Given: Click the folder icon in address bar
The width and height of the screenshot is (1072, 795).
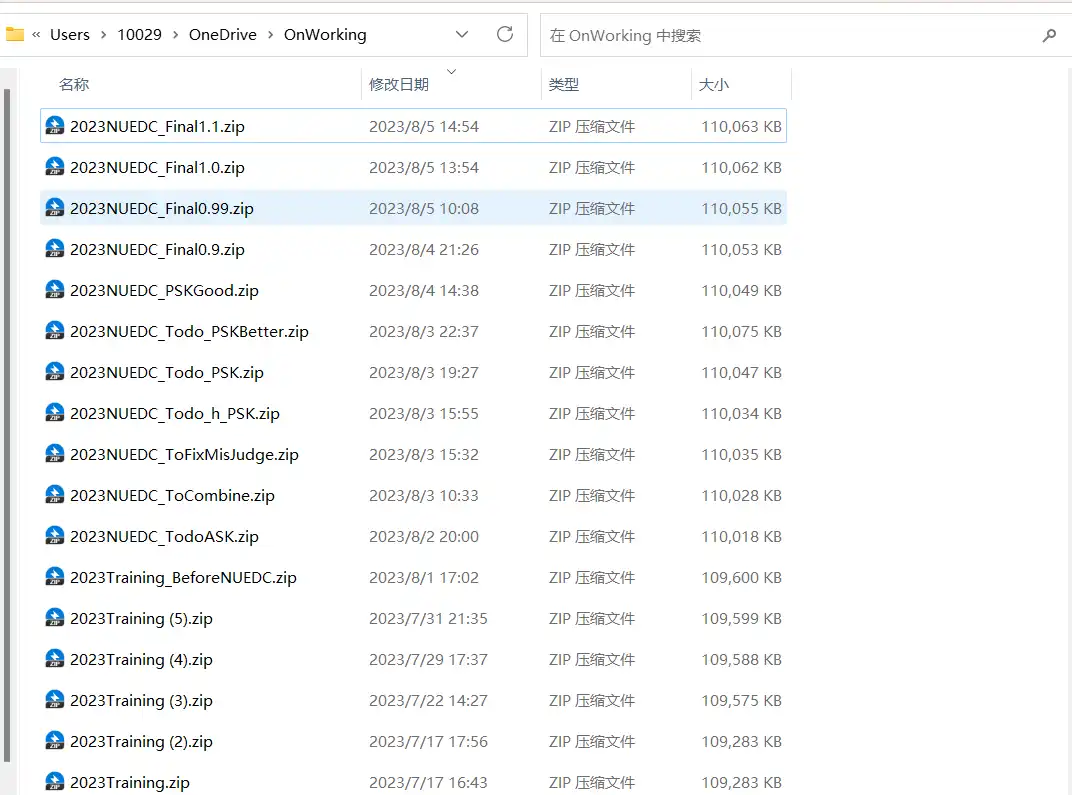Looking at the screenshot, I should tap(15, 35).
